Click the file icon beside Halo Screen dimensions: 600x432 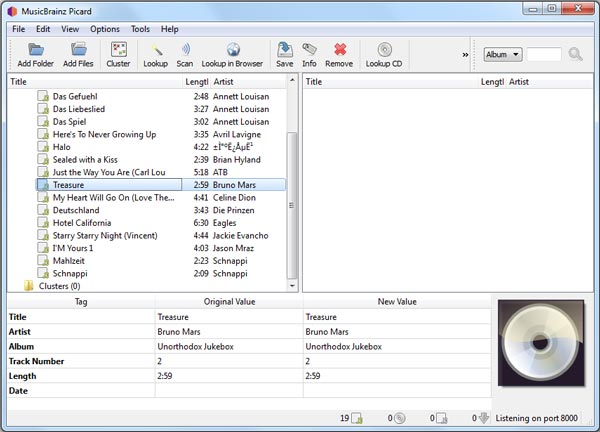[x=43, y=147]
